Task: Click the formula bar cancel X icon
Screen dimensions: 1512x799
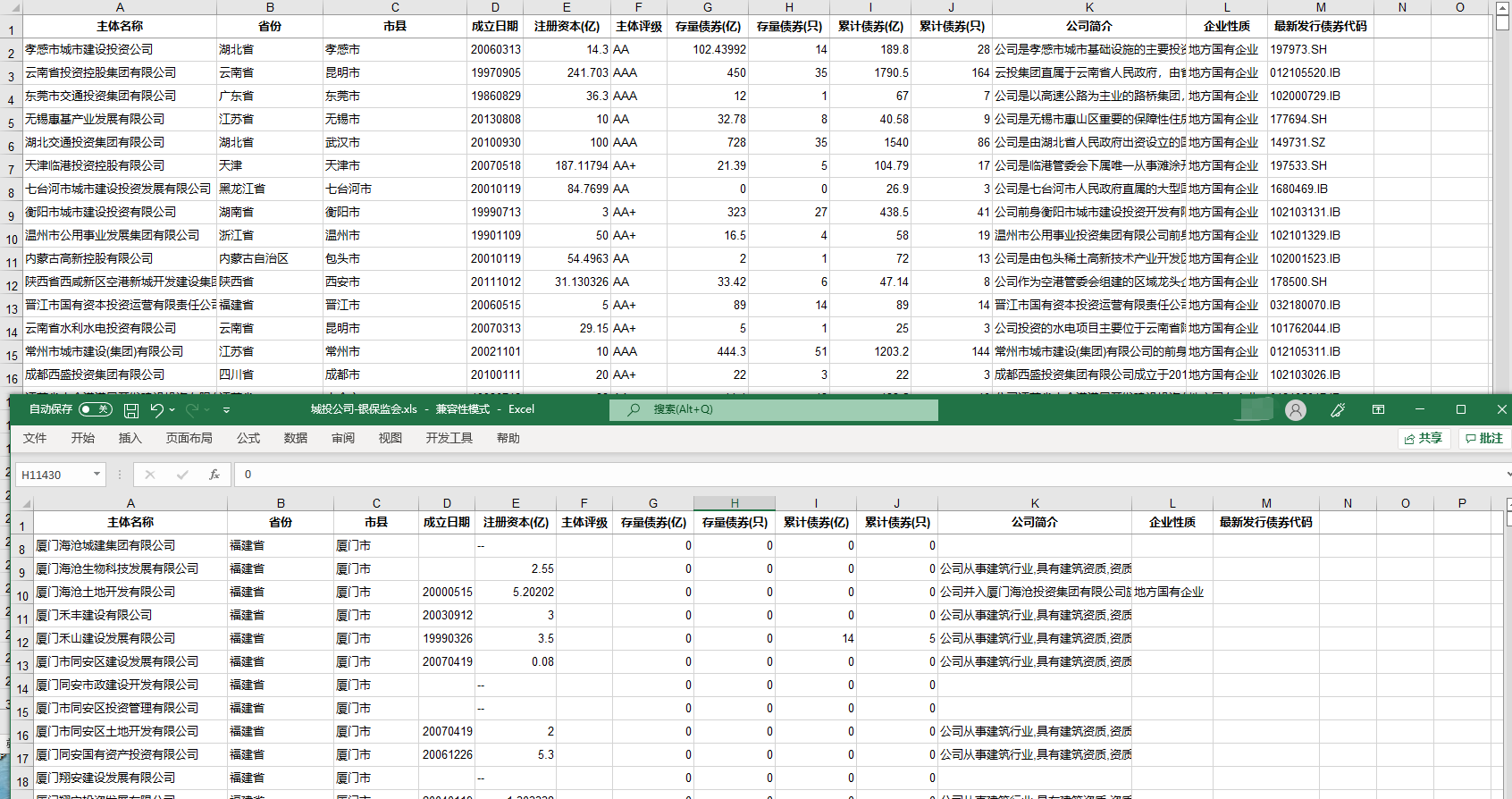Action: pyautogui.click(x=150, y=475)
